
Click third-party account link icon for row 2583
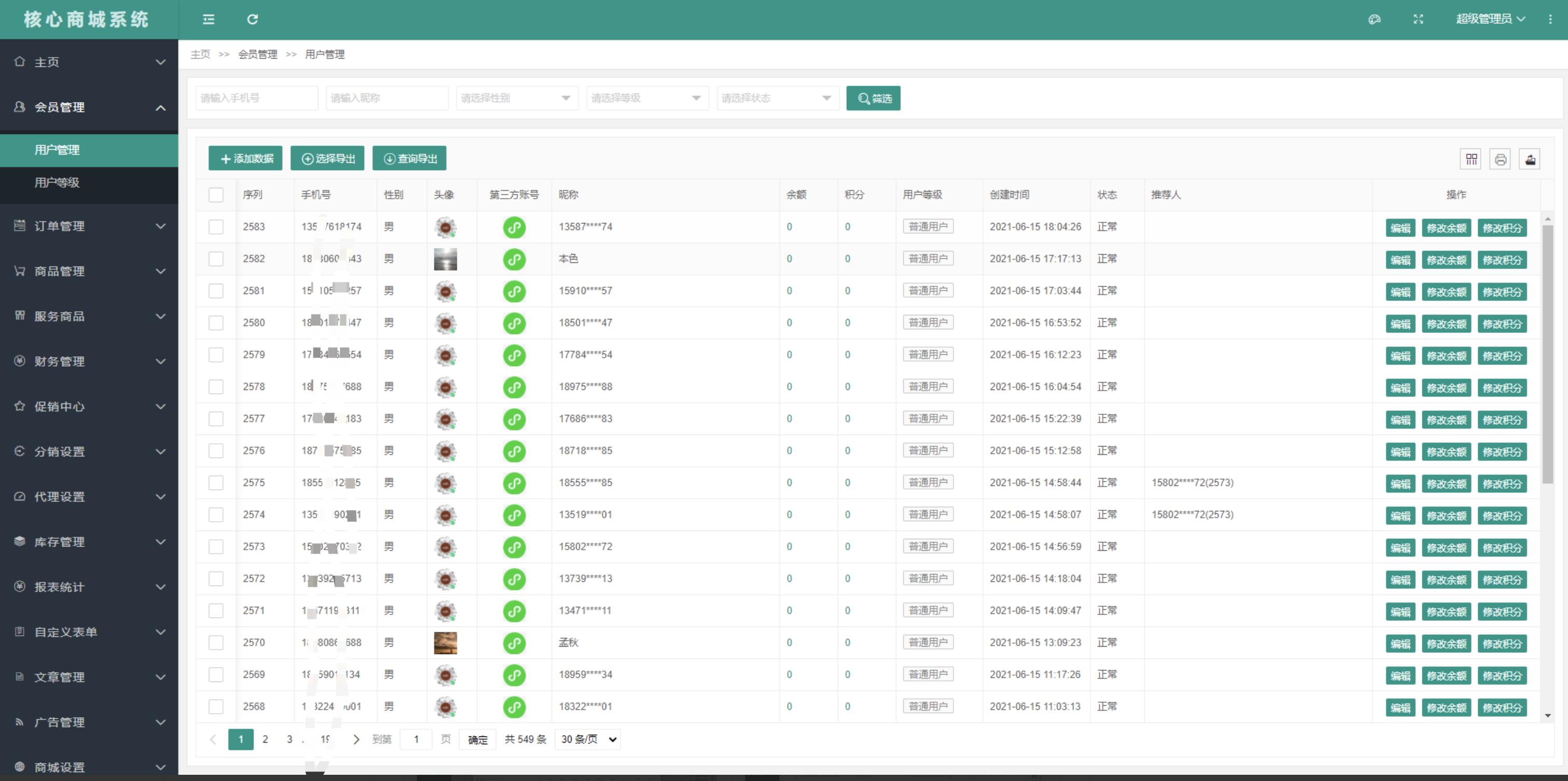pos(514,227)
